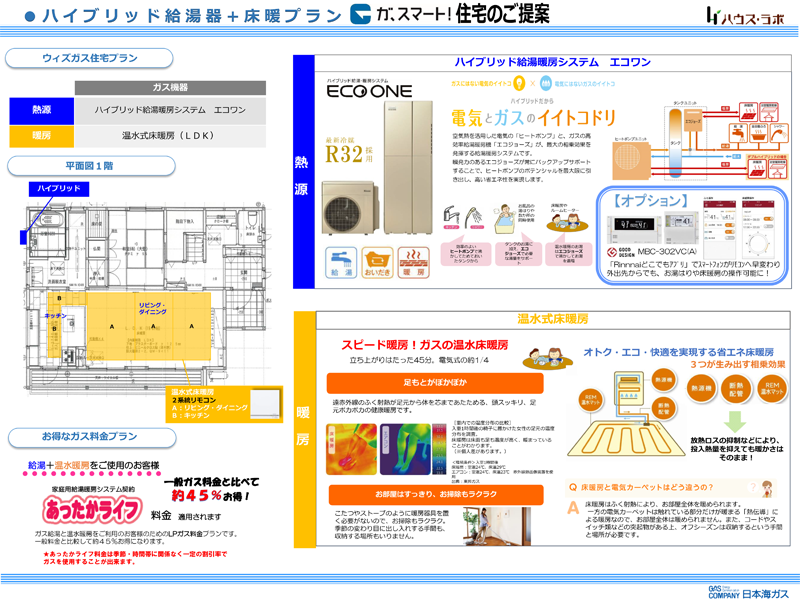This screenshot has width=800, height=600.
Task: Click the yellow lightbulb icon
Action: click(x=519, y=83)
